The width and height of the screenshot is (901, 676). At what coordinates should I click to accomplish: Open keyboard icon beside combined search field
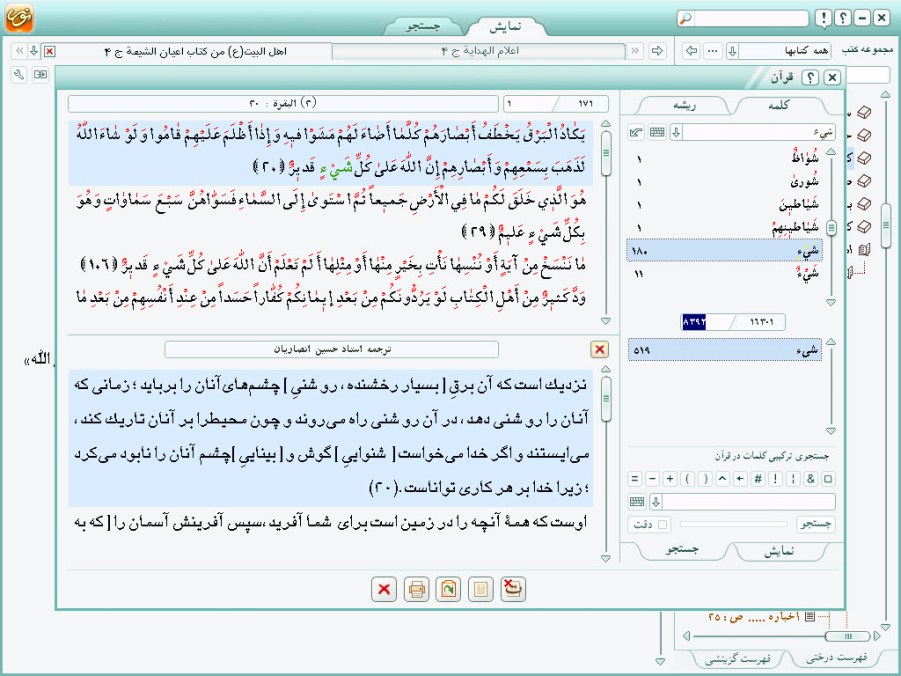[x=637, y=502]
